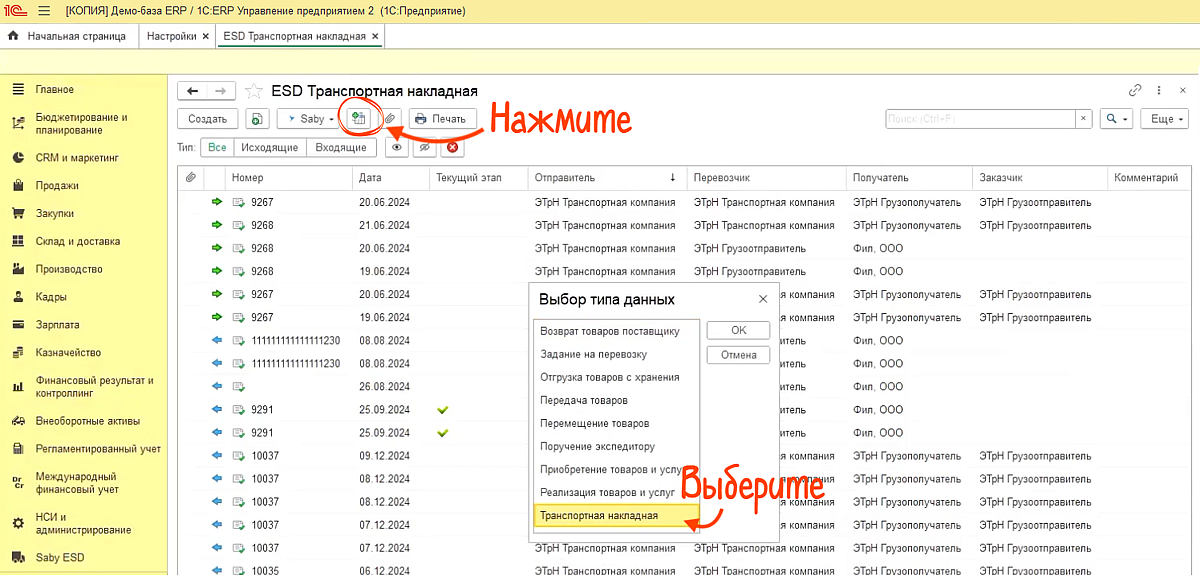Open the Еще dropdown menu

(x=1166, y=119)
